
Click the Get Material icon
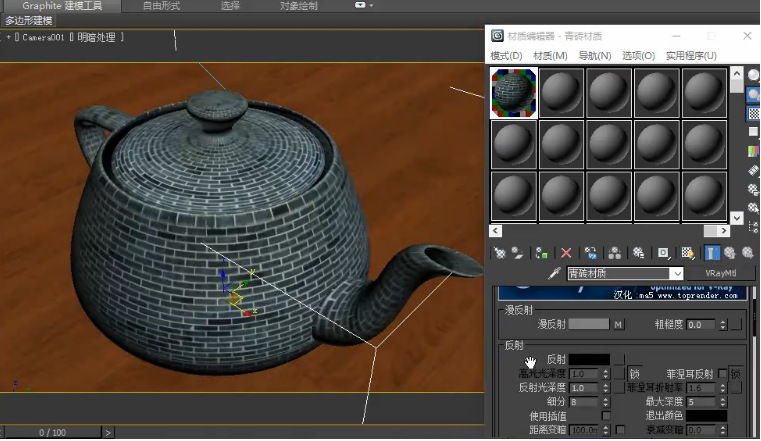click(499, 253)
